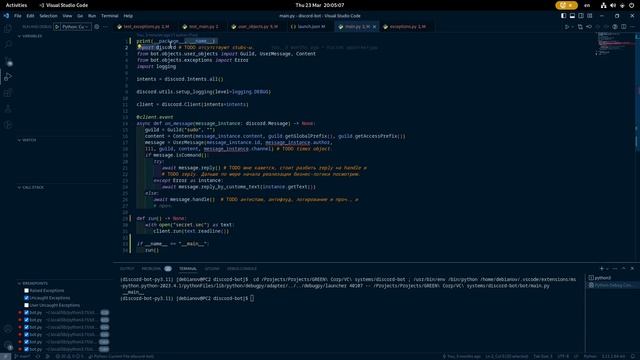Screen dimensions: 640x360
Task: Open the Extensions view in activity bar
Action: pyautogui.click(x=8, y=93)
